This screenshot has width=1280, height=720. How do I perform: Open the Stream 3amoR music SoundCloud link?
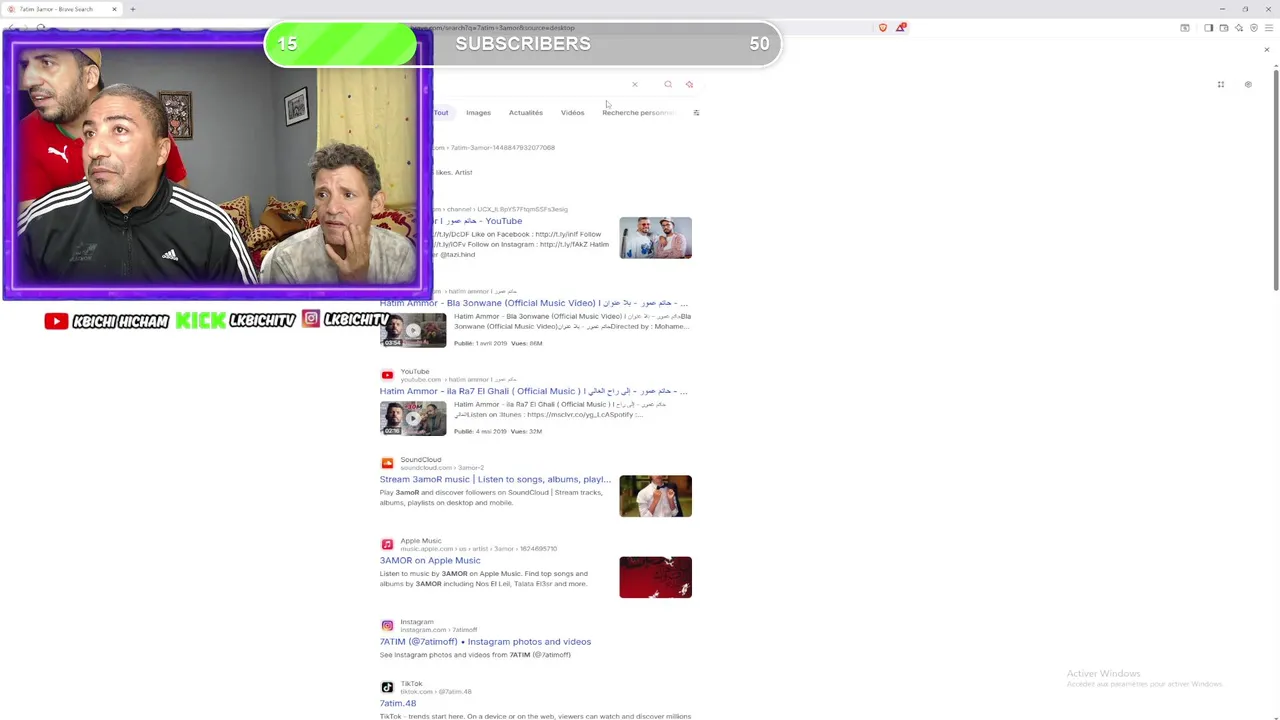point(495,479)
